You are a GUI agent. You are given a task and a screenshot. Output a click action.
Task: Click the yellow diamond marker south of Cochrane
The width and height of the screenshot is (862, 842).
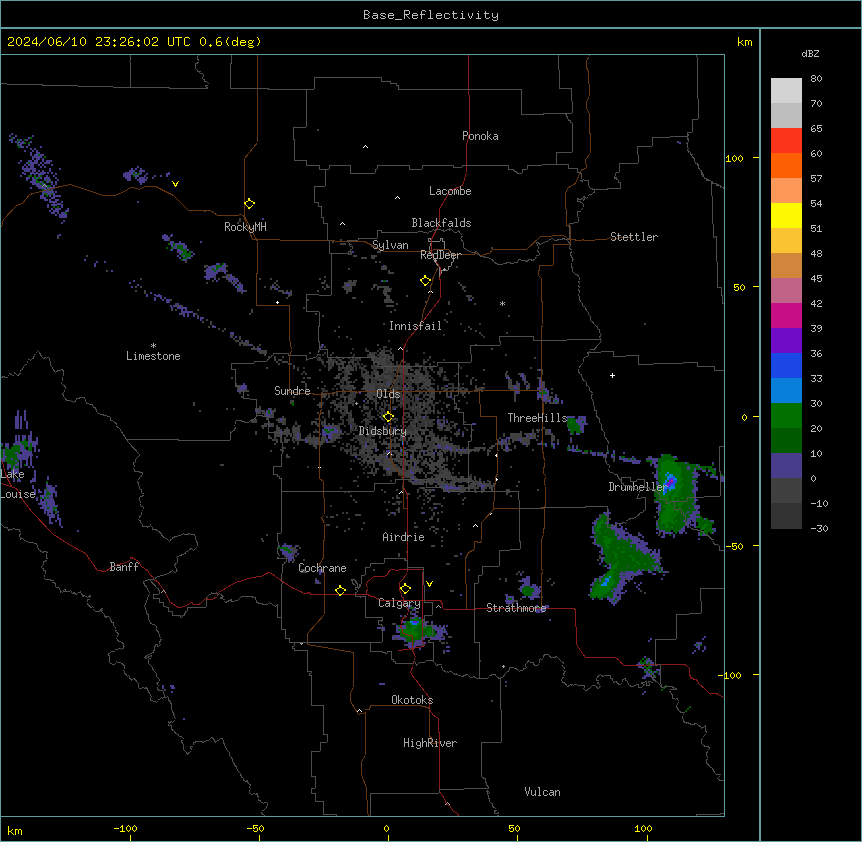[340, 590]
